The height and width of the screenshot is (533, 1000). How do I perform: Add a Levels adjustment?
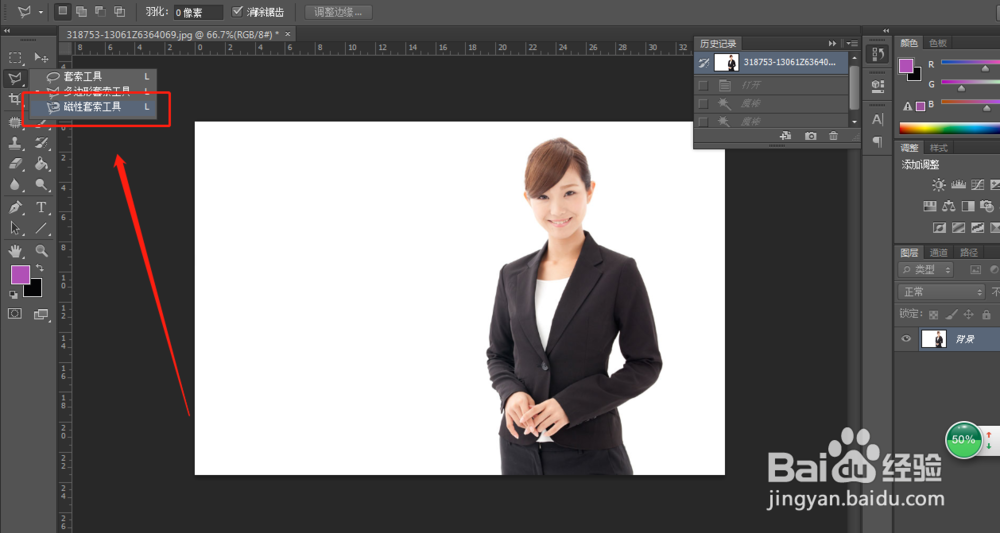click(x=958, y=185)
